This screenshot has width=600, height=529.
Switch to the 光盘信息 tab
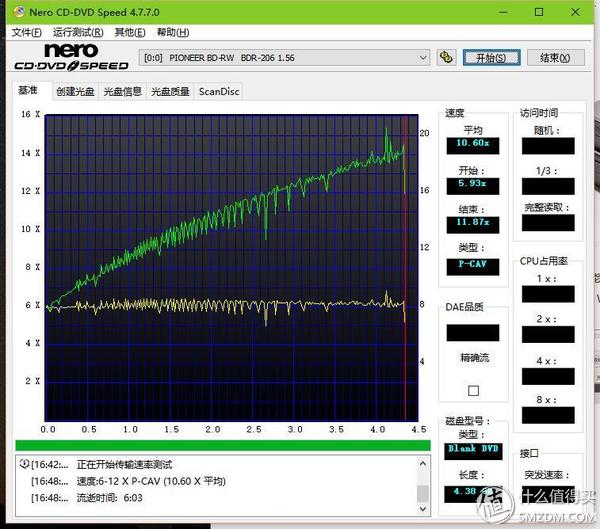tap(123, 91)
